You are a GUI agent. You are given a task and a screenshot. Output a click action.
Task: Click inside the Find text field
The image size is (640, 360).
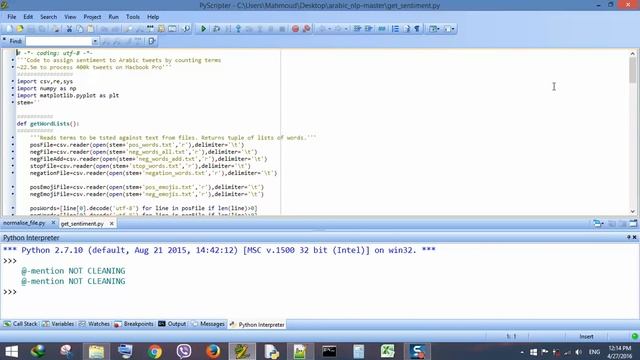pyautogui.click(x=59, y=41)
